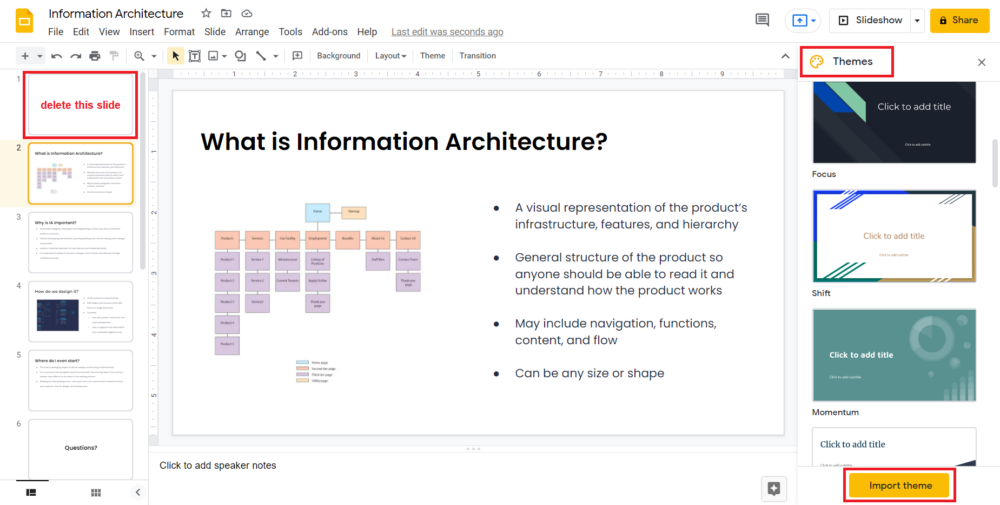
Task: Activate the select cursor tool
Action: click(176, 56)
